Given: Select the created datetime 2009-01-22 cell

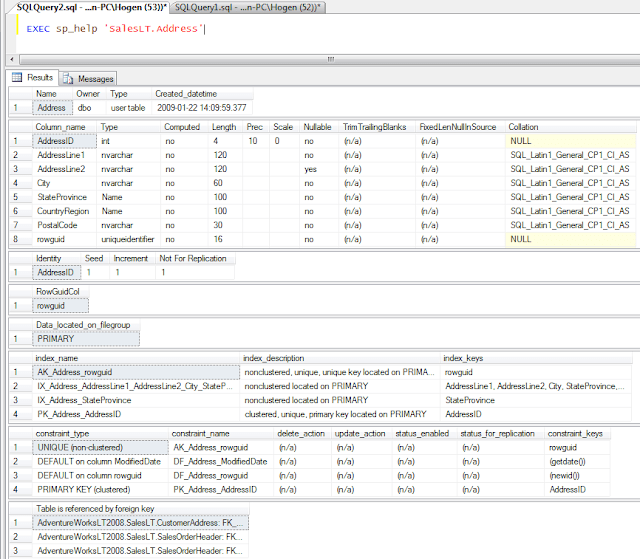Looking at the screenshot, I should tap(202, 108).
